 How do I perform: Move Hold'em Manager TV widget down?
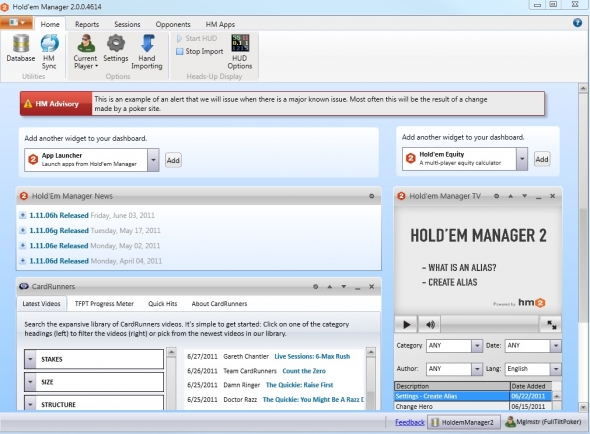pos(525,196)
